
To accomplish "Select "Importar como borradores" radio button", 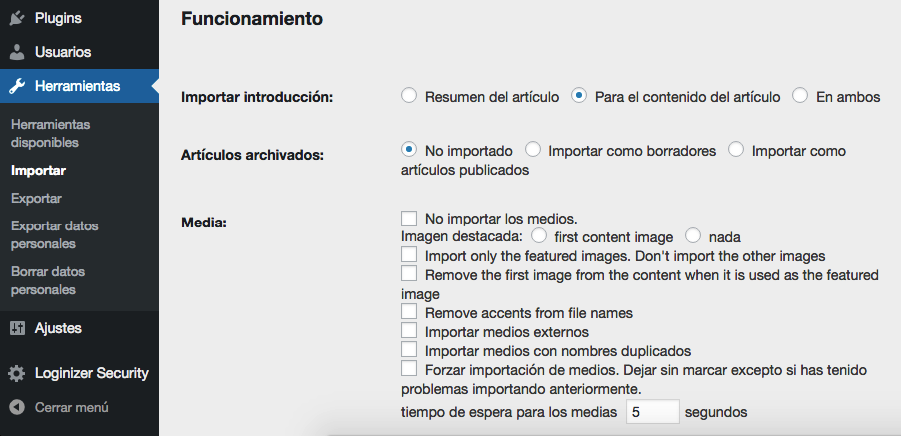I will pyautogui.click(x=533, y=150).
